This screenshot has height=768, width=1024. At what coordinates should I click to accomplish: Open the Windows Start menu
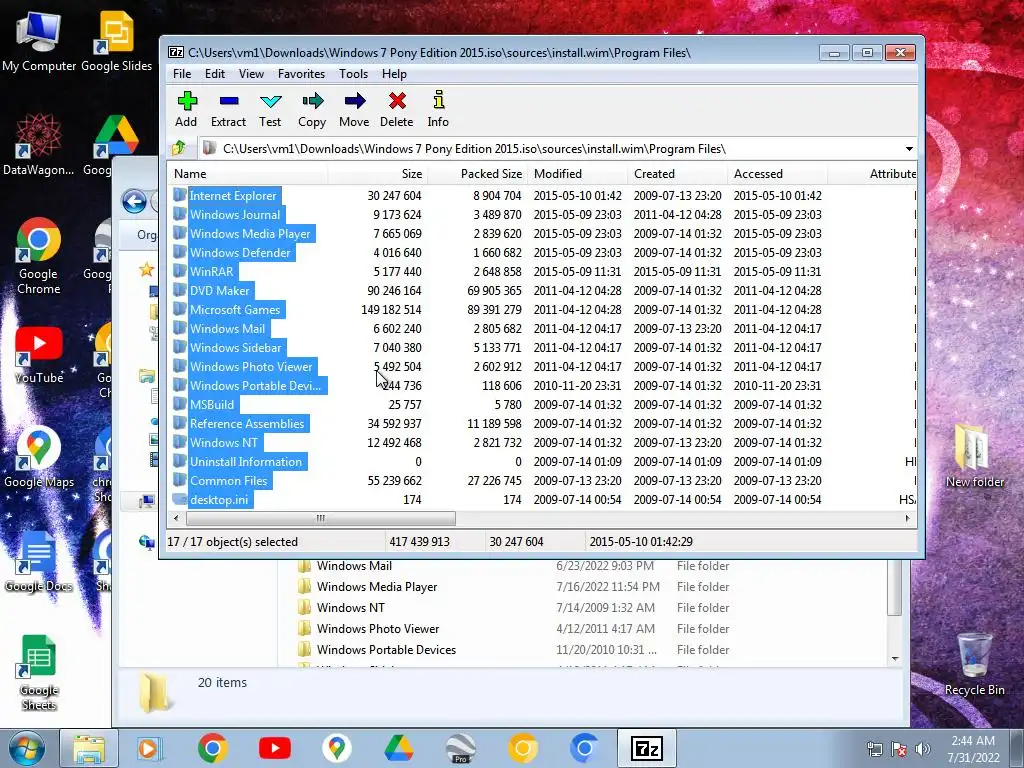[25, 748]
